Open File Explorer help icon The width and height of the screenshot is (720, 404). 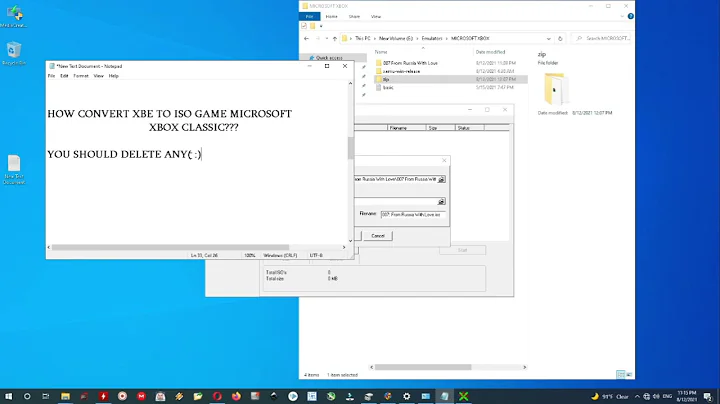(630, 16)
